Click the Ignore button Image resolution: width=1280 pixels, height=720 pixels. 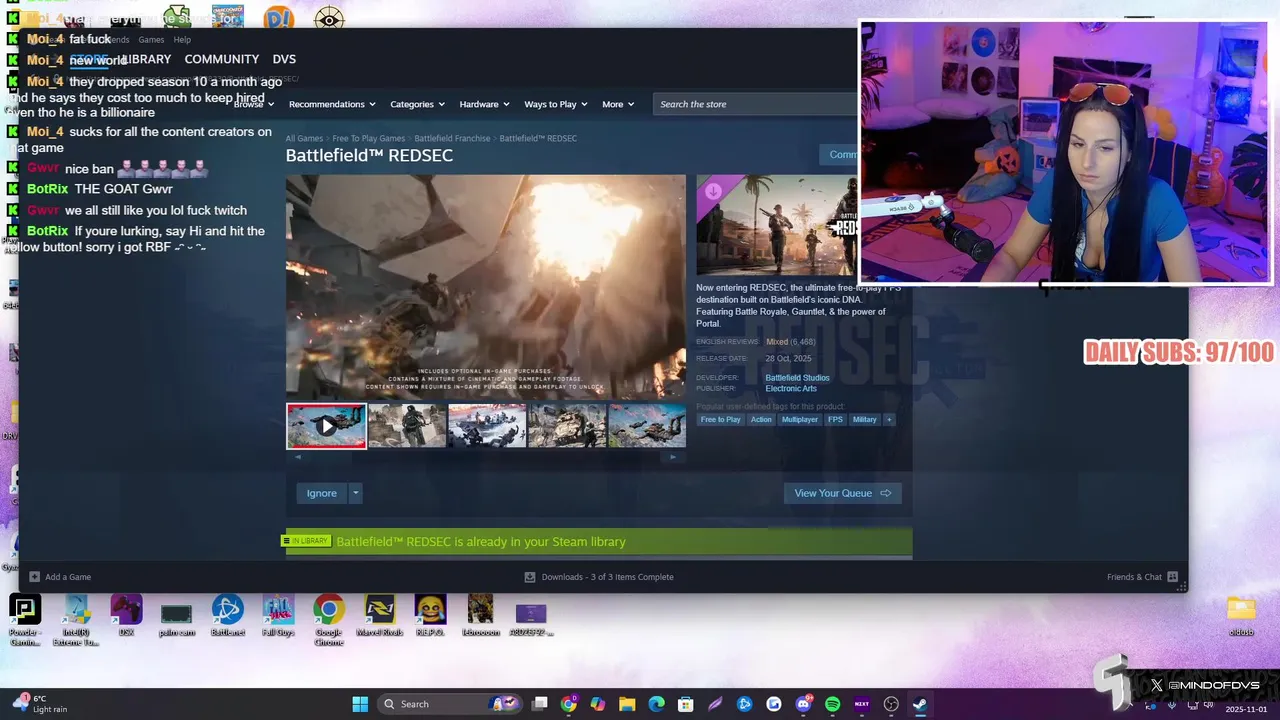[322, 493]
